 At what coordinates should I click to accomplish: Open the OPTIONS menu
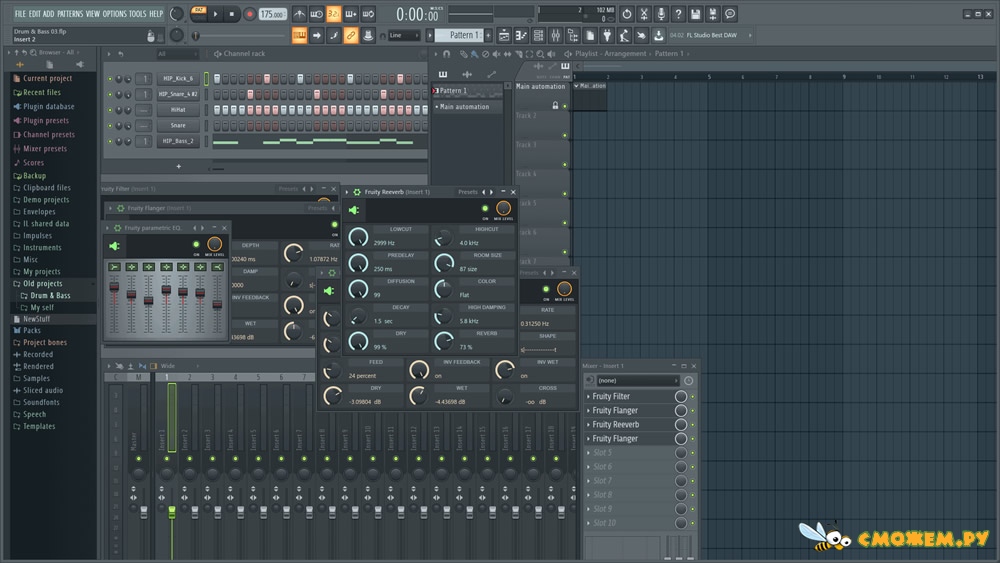115,13
